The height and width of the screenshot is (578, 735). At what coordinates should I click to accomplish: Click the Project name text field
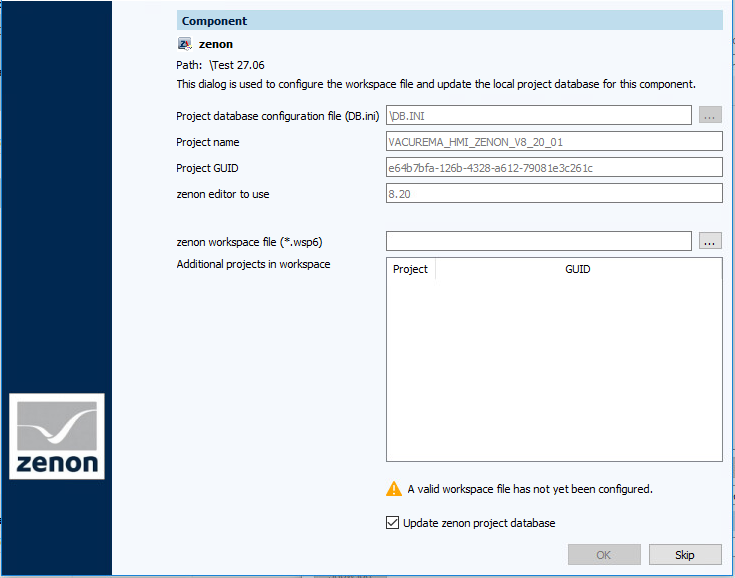point(553,142)
